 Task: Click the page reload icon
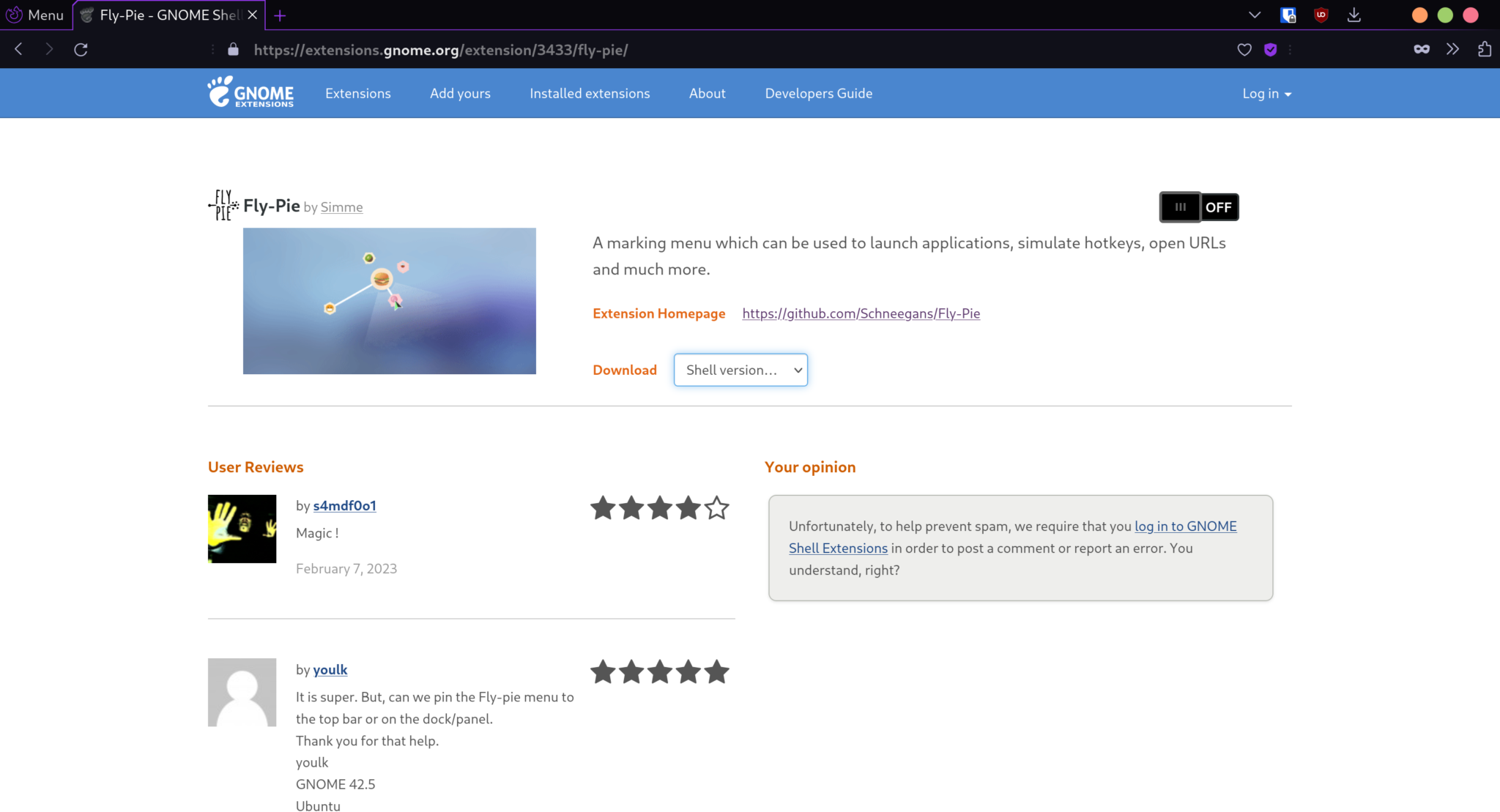pyautogui.click(x=81, y=49)
